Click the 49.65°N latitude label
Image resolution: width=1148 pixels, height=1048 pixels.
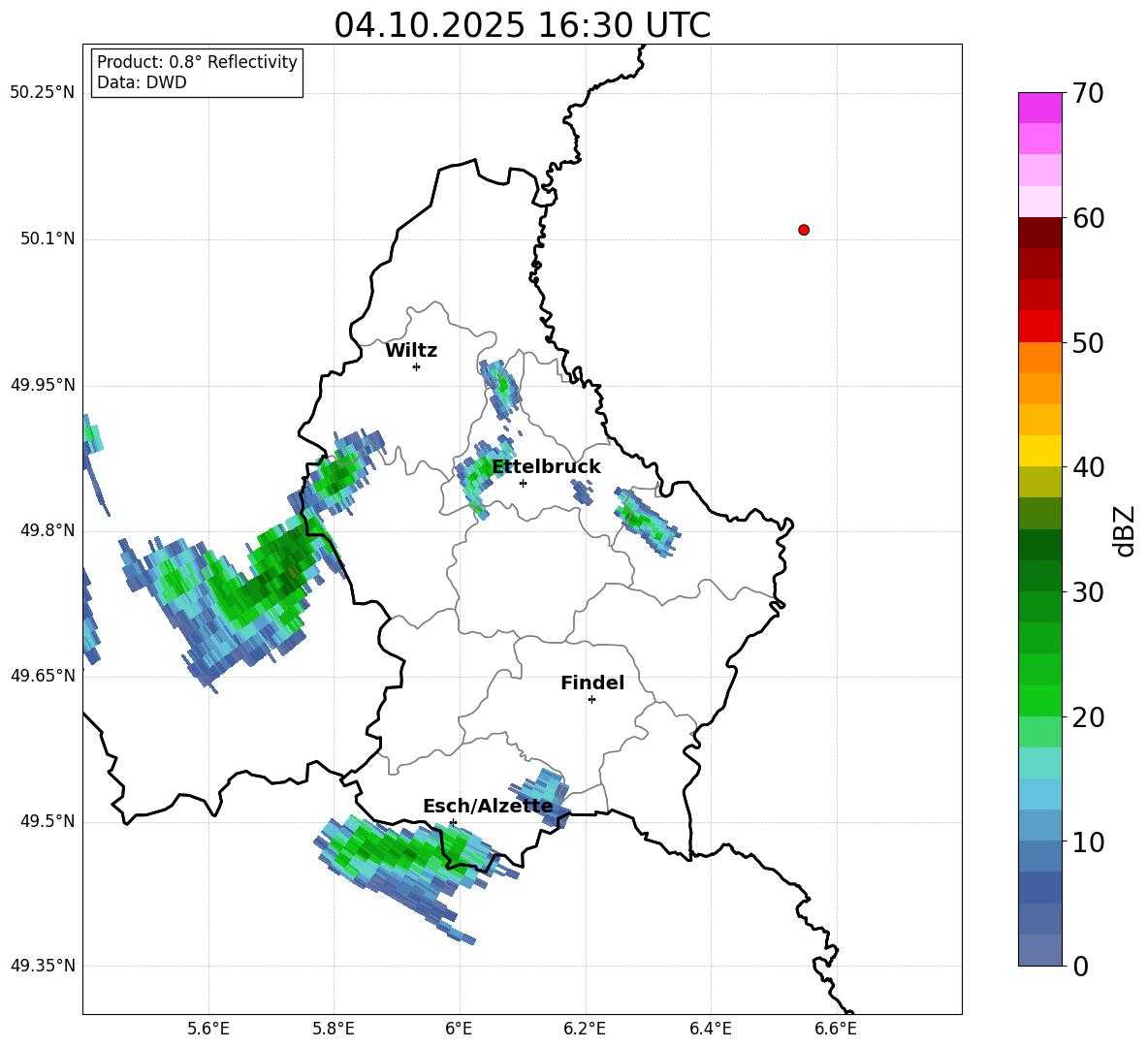pyautogui.click(x=43, y=676)
